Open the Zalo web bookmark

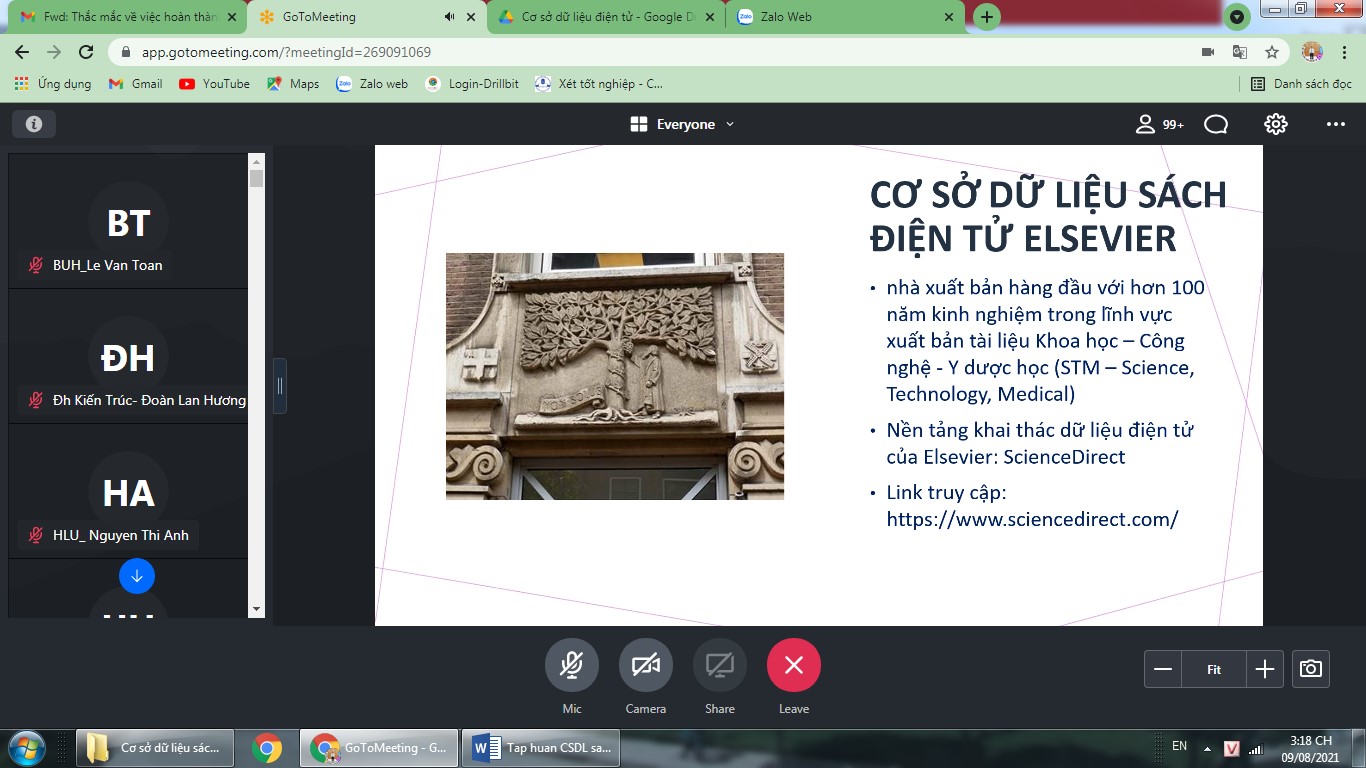(x=372, y=84)
